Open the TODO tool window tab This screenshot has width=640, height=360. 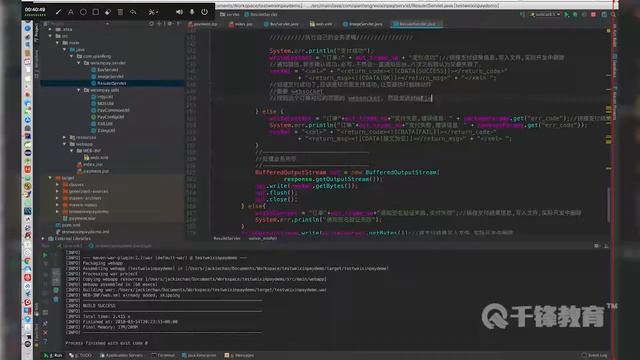tap(80, 356)
